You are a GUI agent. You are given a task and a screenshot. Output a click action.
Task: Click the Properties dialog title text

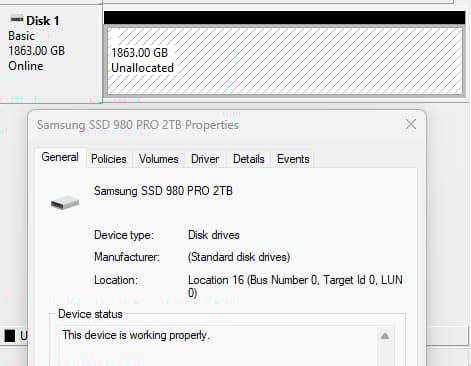point(138,125)
